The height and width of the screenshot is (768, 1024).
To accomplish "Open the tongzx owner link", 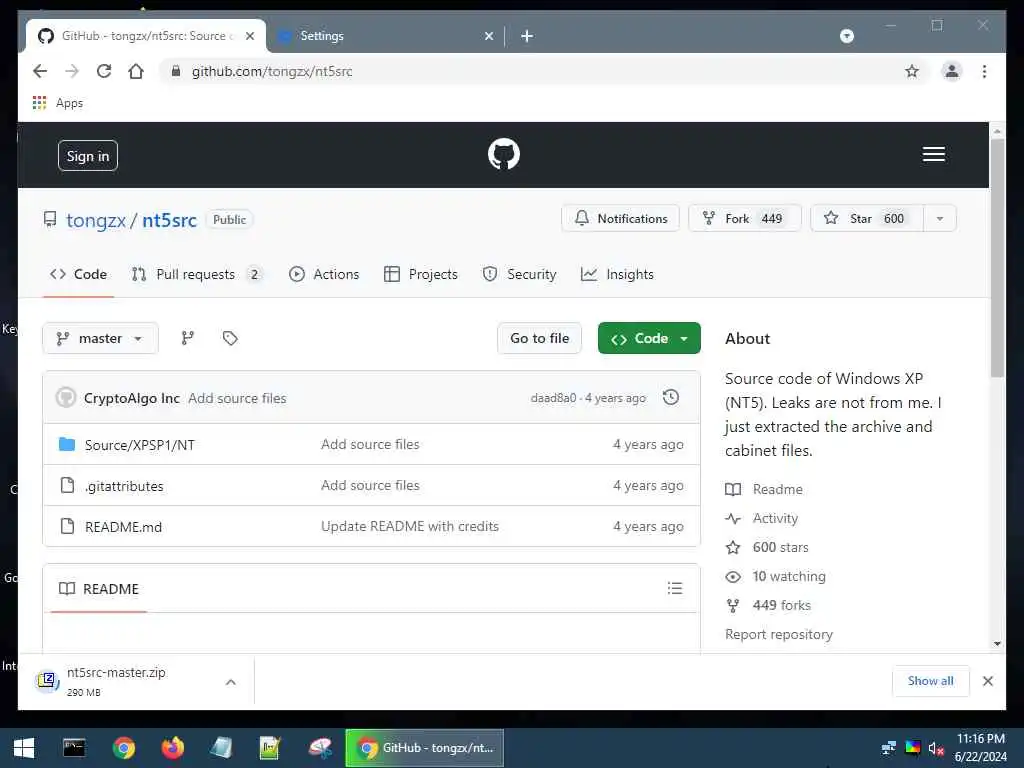I will 96,221.
